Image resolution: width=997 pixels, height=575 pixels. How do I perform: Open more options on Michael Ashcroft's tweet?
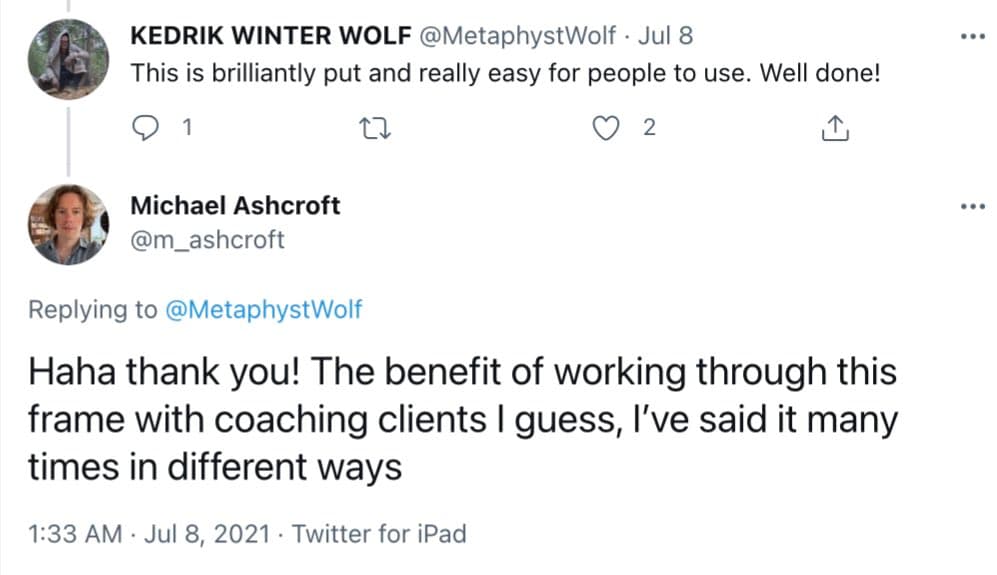972,207
